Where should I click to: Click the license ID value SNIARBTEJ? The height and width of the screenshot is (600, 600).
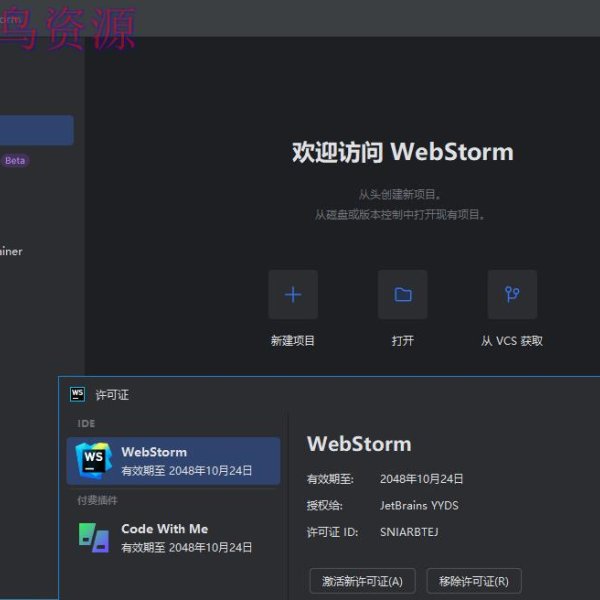[409, 532]
